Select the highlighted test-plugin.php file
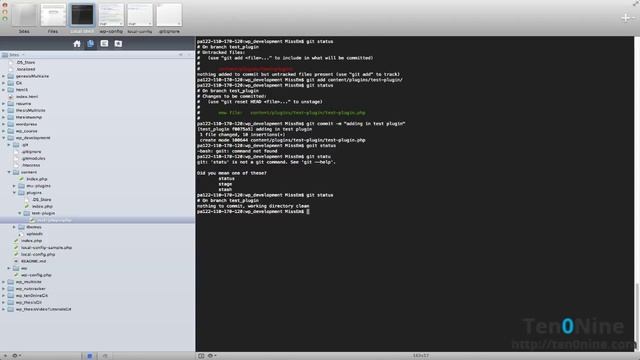 (97, 220)
